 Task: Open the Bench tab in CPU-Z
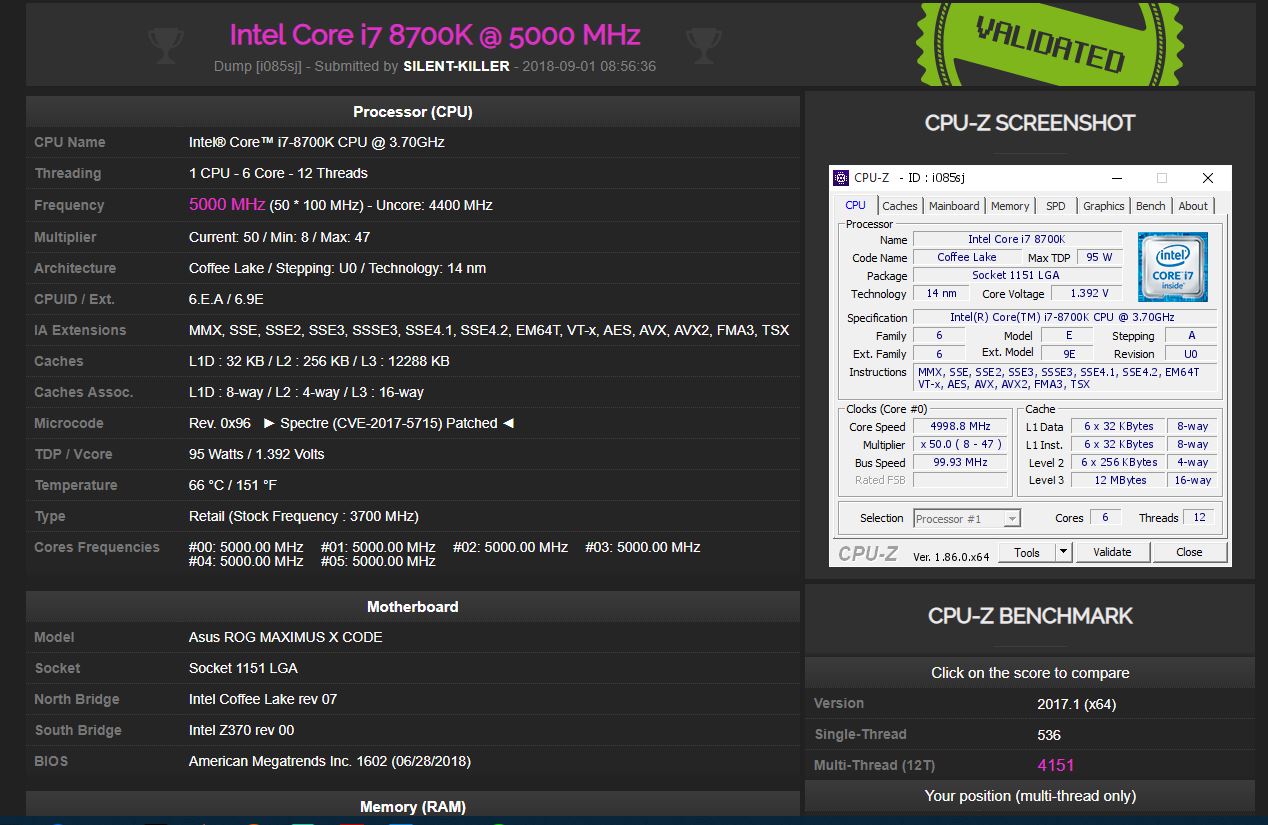pyautogui.click(x=1150, y=206)
